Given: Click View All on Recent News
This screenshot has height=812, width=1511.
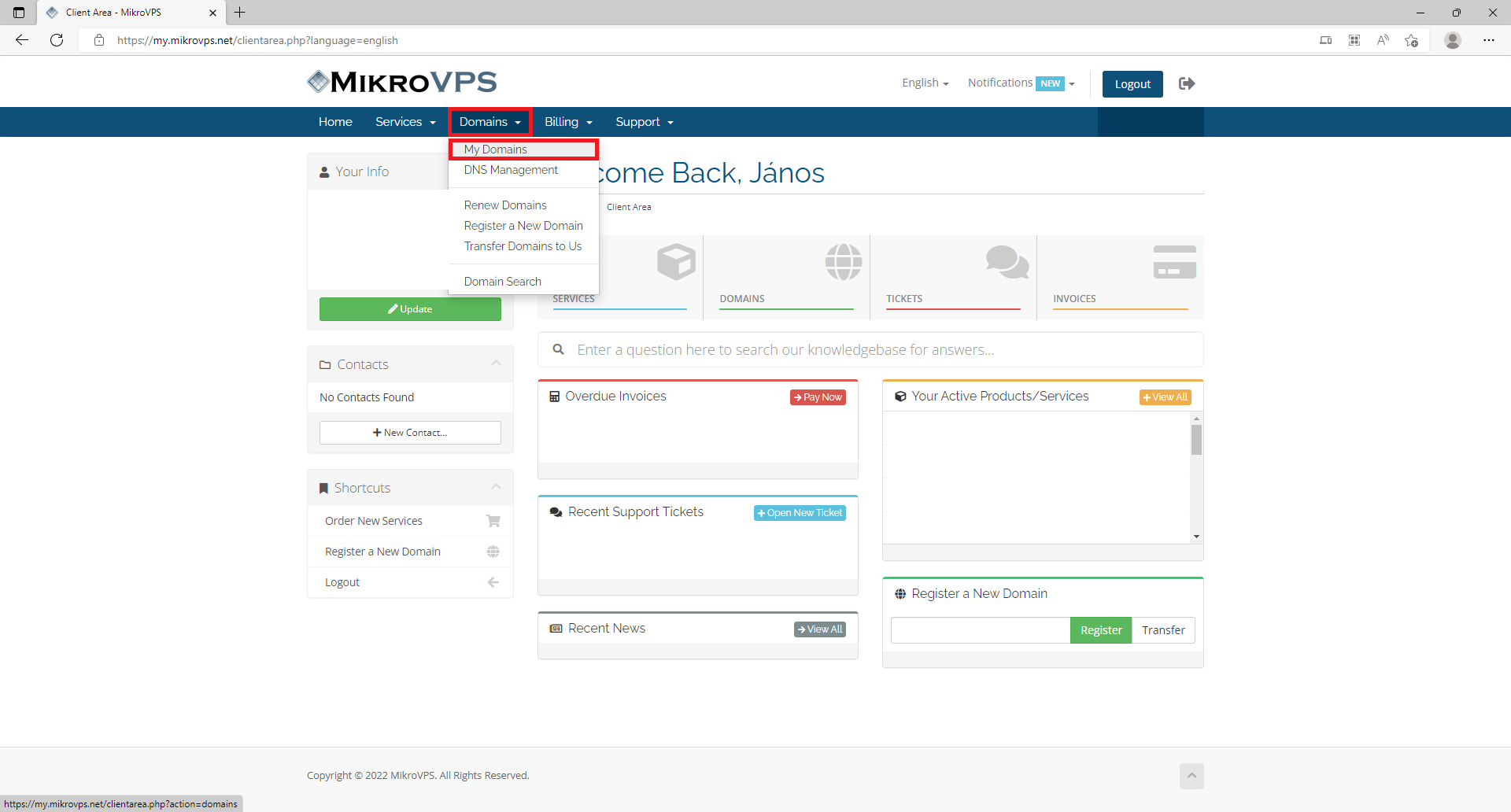Looking at the screenshot, I should 820,629.
